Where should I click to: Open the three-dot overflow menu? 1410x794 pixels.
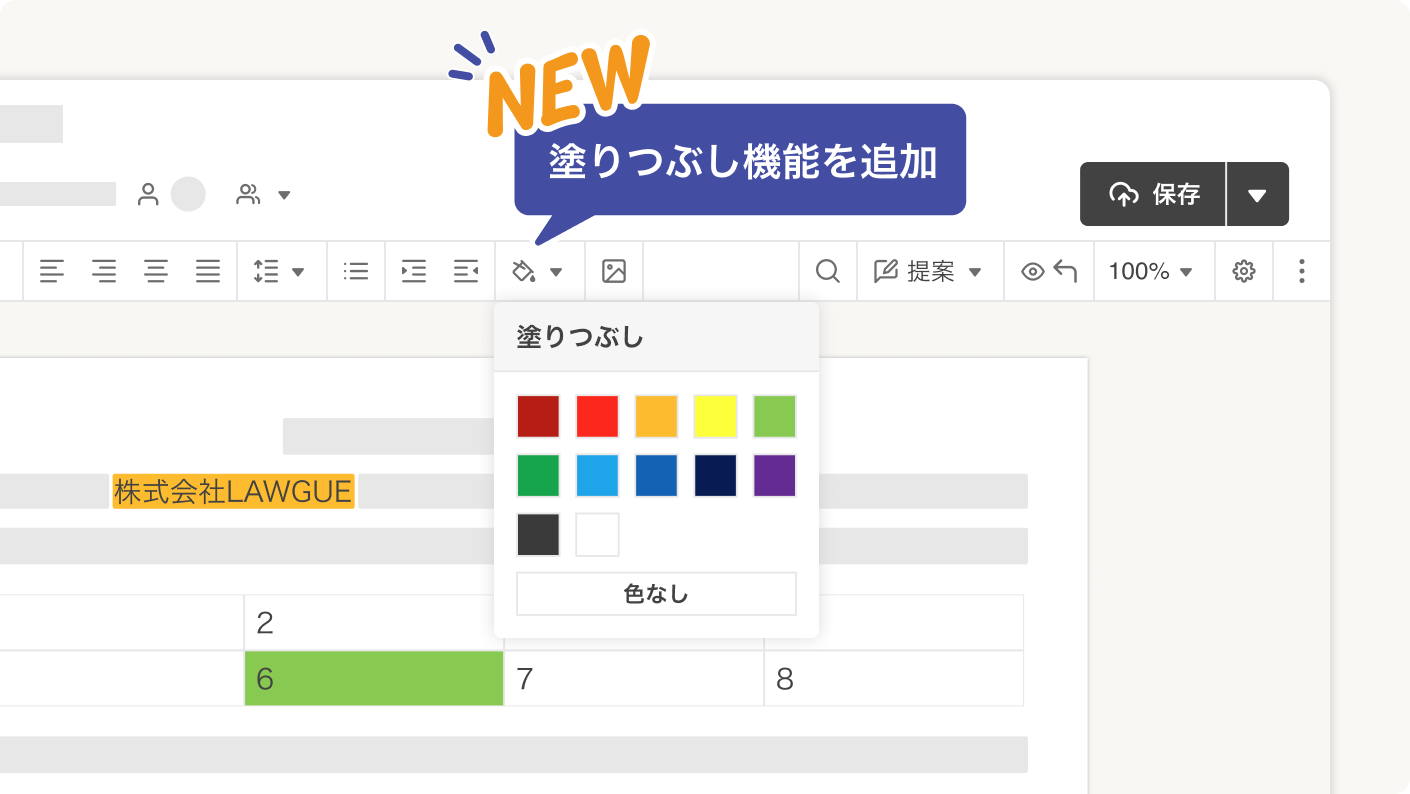(x=1302, y=271)
